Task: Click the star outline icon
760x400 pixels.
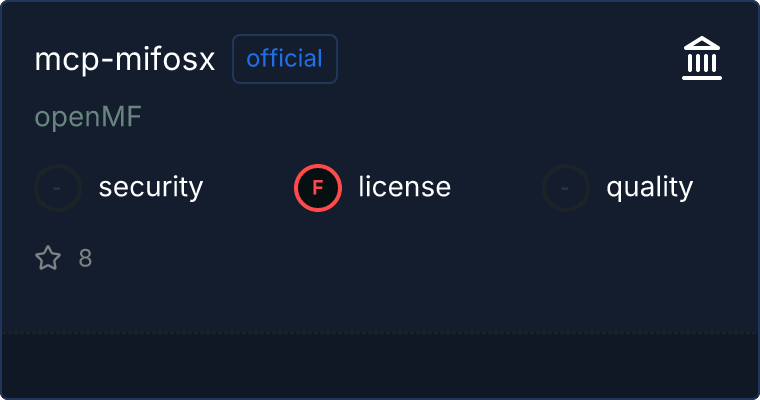Action: click(48, 259)
